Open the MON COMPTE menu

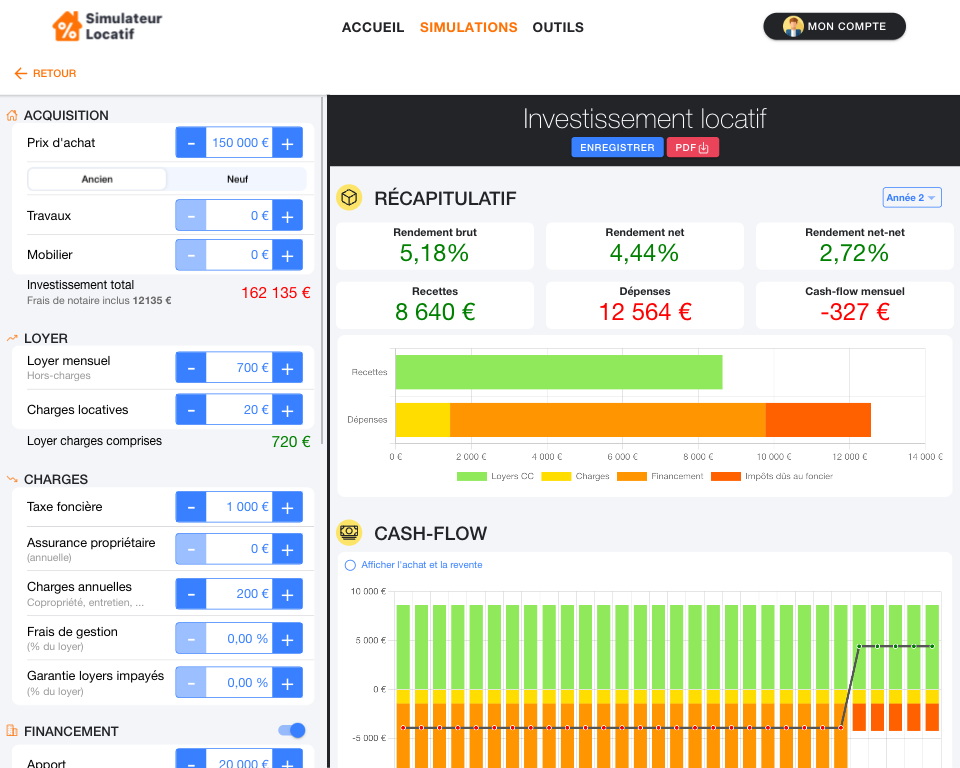point(834,26)
